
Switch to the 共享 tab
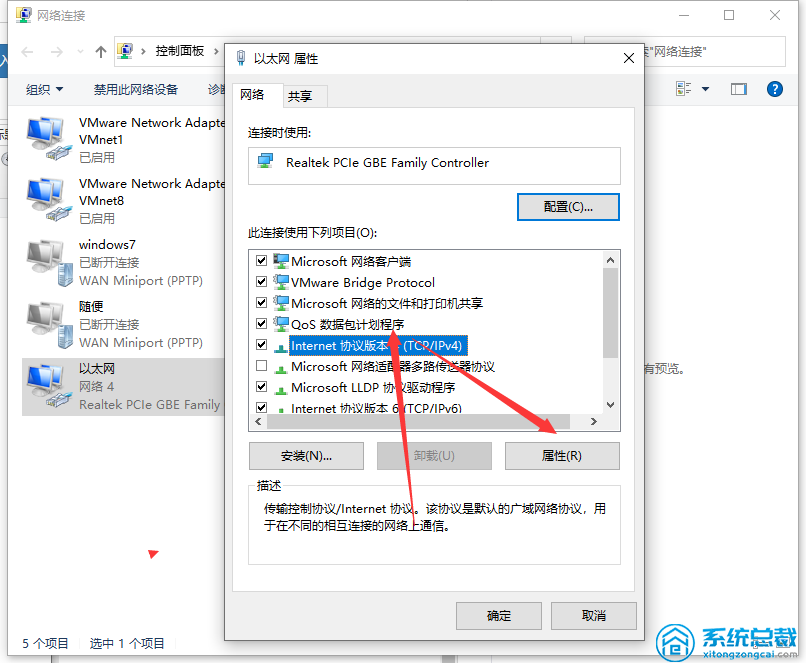[x=300, y=96]
